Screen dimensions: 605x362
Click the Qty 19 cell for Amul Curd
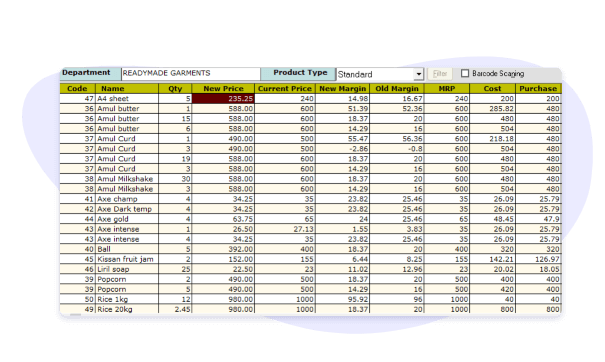175,159
